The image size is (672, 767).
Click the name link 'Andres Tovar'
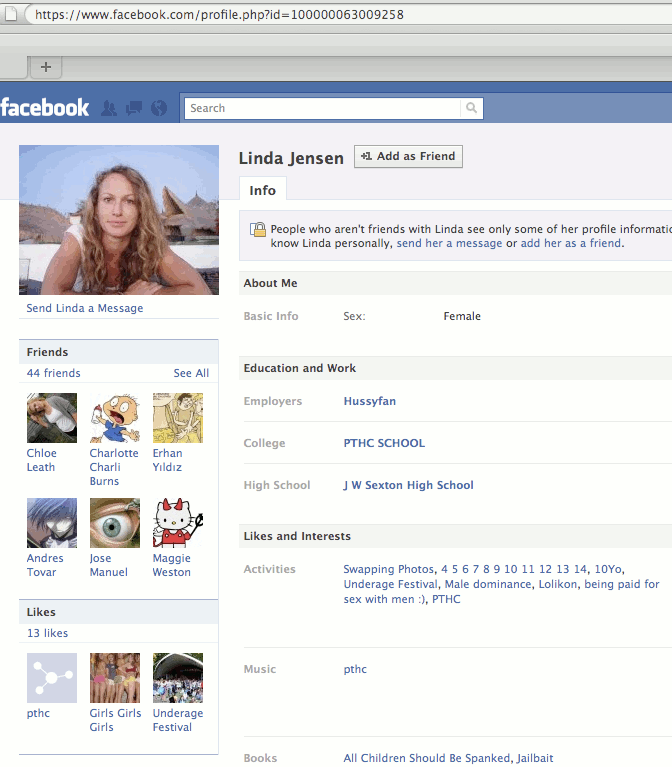coord(45,565)
